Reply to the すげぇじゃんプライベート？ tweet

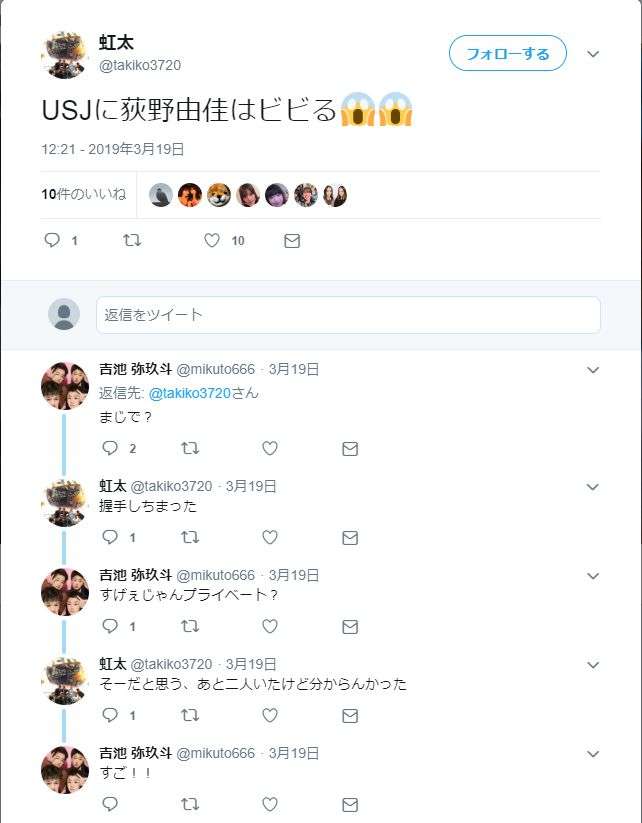tap(110, 626)
